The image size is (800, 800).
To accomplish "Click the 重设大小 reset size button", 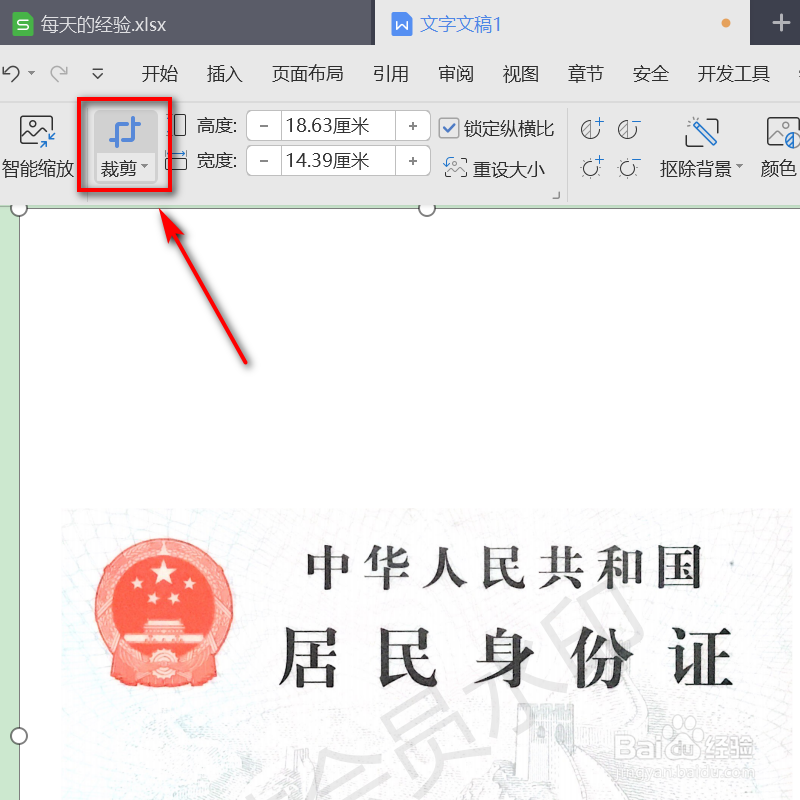I will coord(494,169).
